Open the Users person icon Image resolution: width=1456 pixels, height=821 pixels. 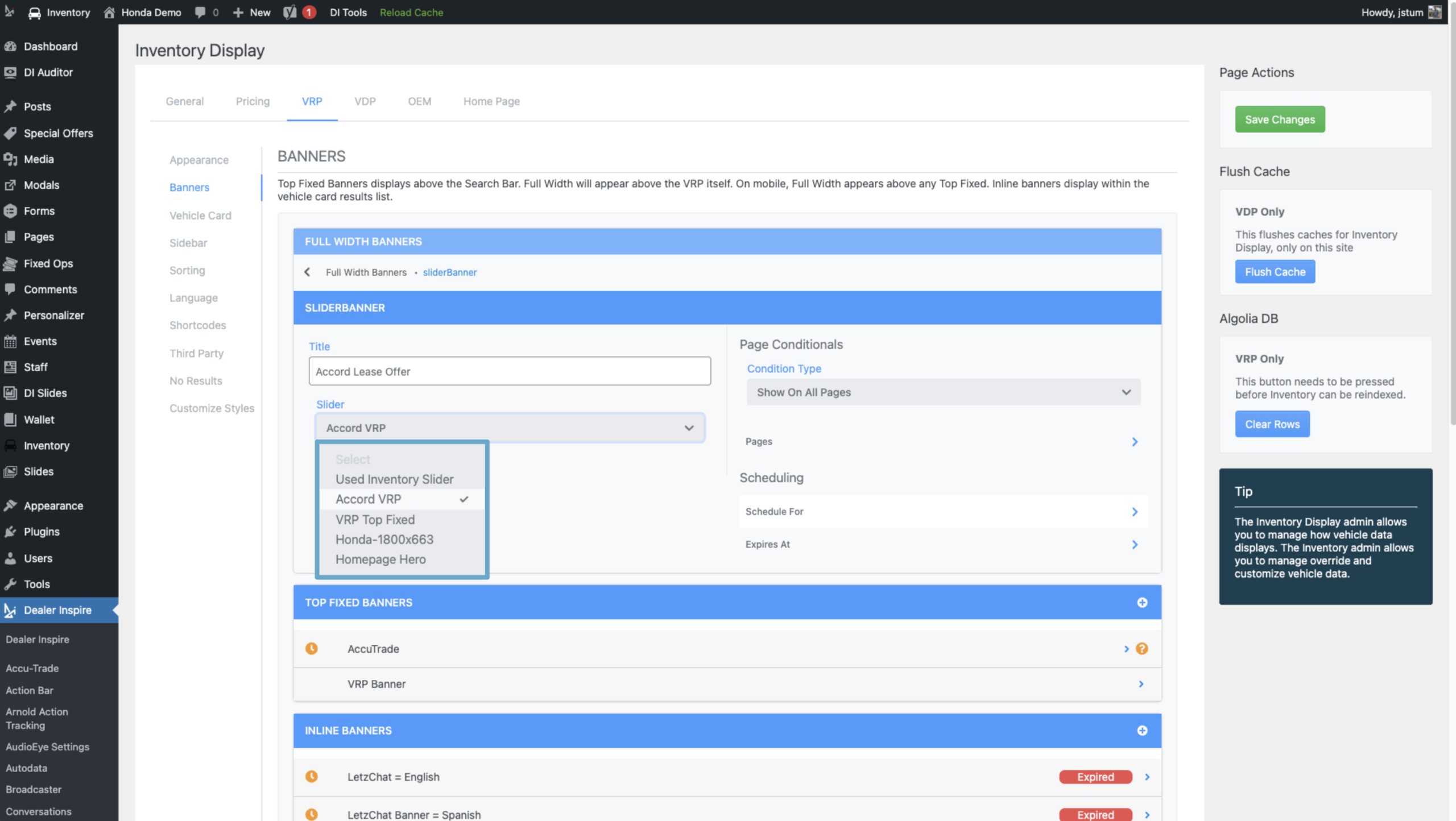coord(10,558)
